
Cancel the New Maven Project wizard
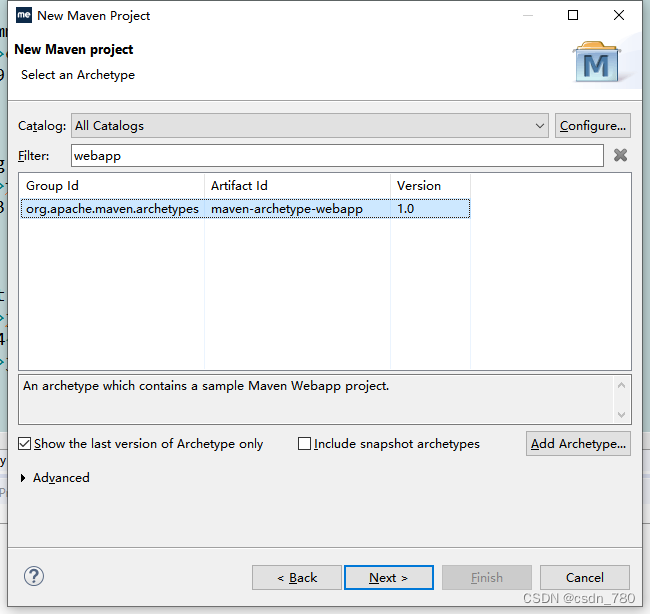(x=585, y=578)
